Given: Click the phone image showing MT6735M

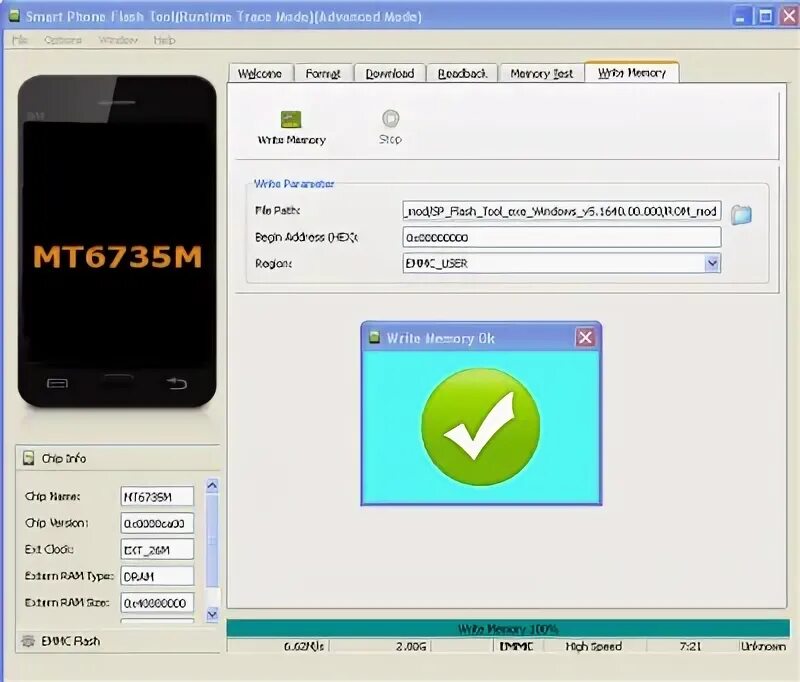Looking at the screenshot, I should pyautogui.click(x=117, y=241).
